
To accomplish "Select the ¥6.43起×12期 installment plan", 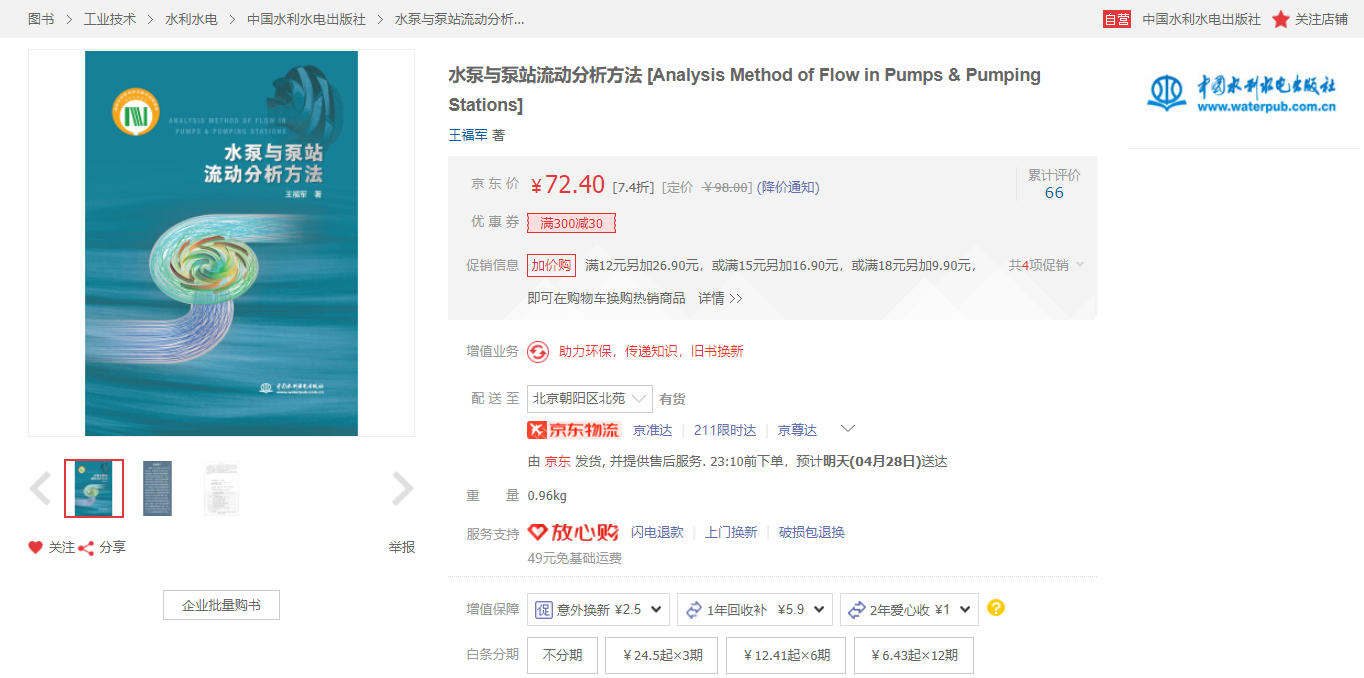I will 912,655.
